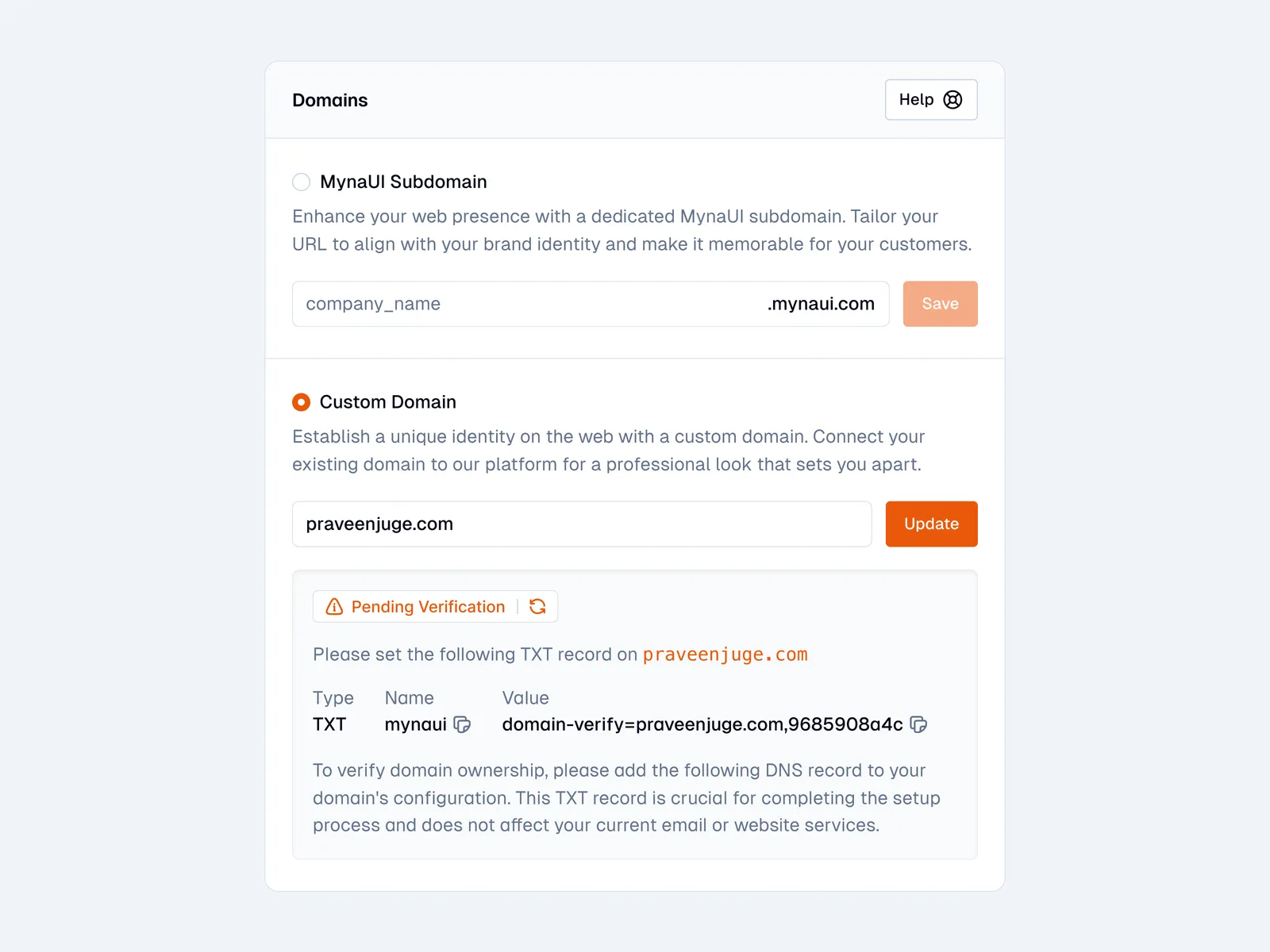Select the MynaUI Subdomain radio button
The image size is (1270, 952).
[302, 182]
